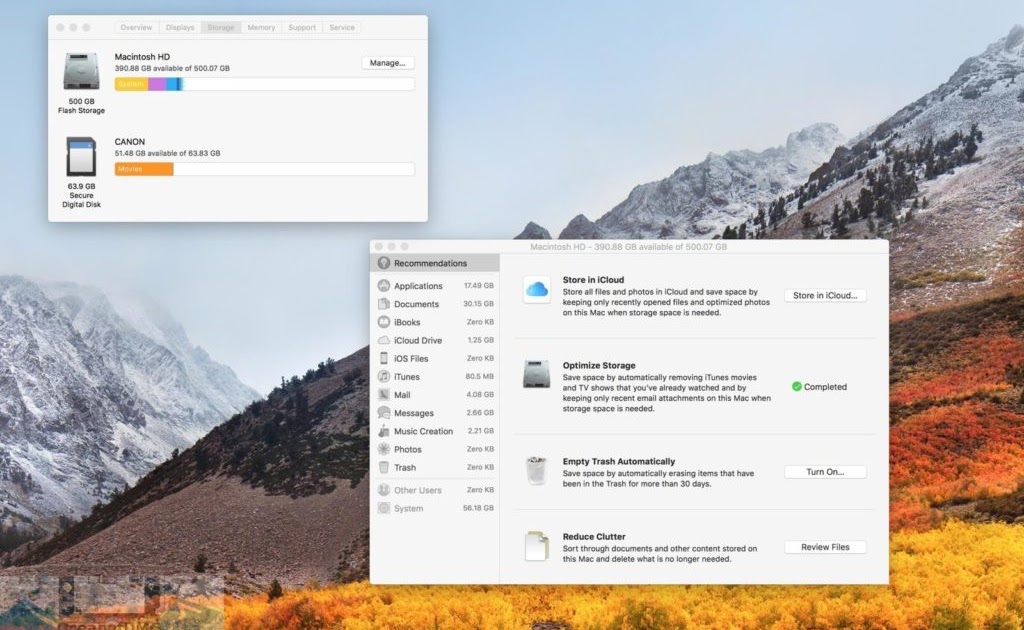Click the Review Files button
This screenshot has height=630, width=1024.
point(825,547)
